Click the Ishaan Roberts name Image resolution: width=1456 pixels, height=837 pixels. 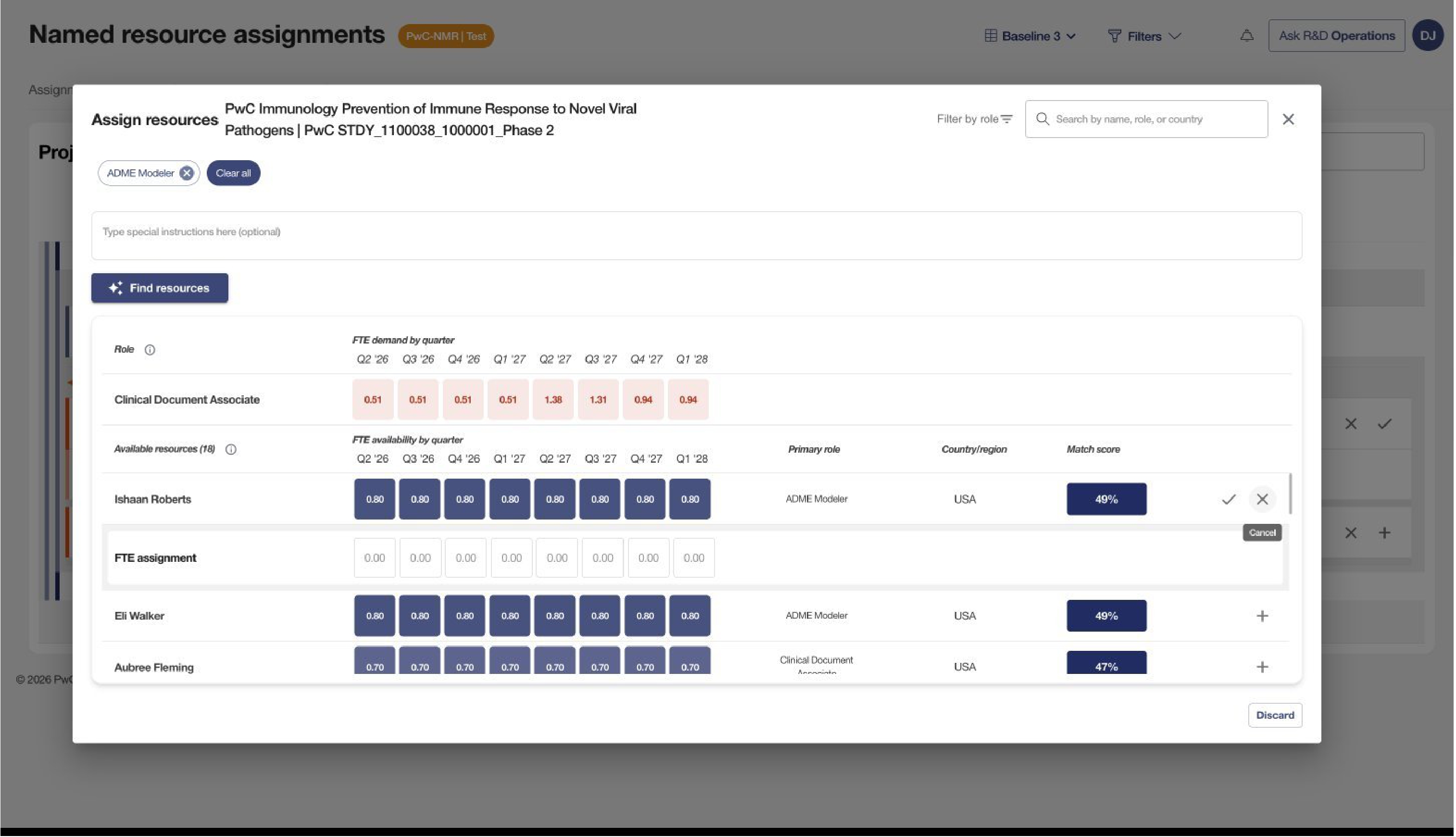point(153,500)
